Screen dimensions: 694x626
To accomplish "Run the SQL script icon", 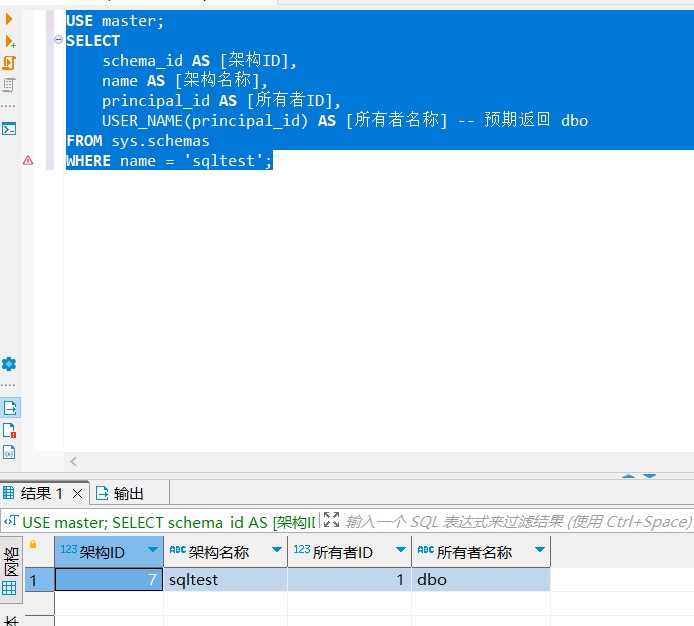I will pos(9,63).
